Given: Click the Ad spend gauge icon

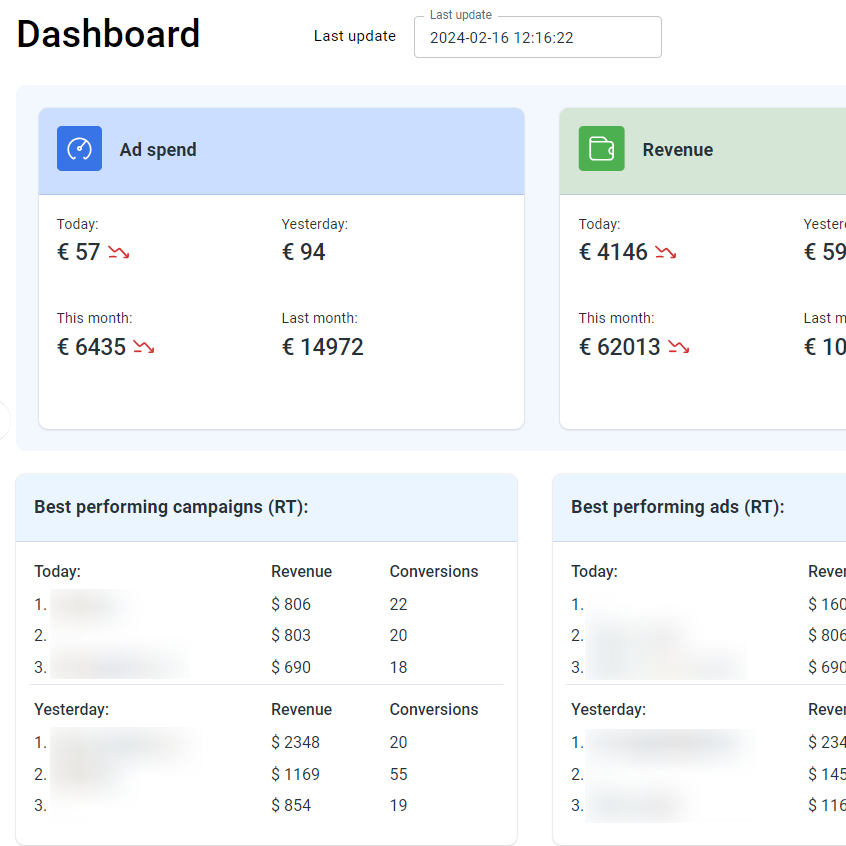Looking at the screenshot, I should point(79,149).
